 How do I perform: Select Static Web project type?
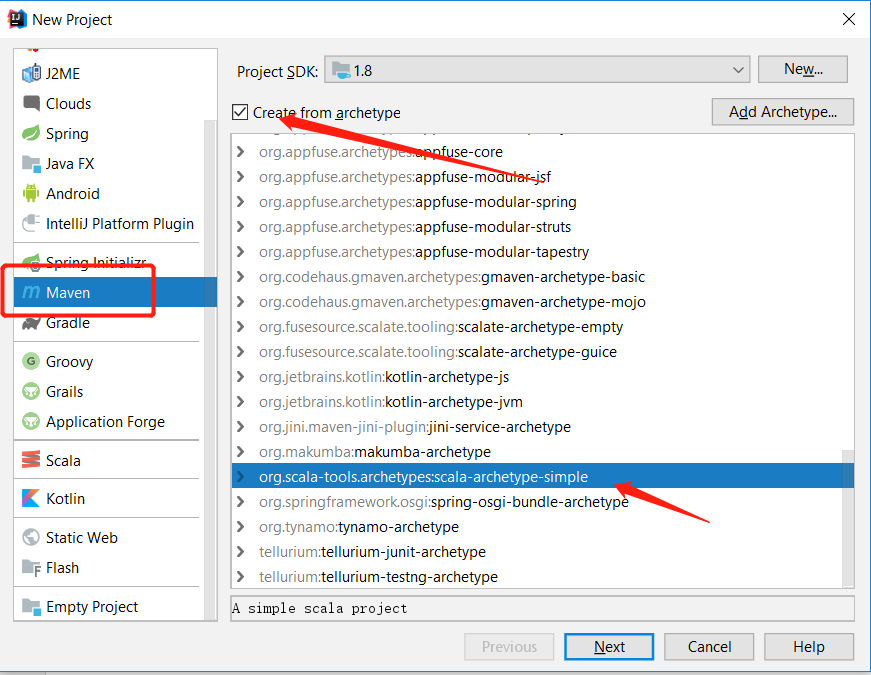[x=109, y=537]
